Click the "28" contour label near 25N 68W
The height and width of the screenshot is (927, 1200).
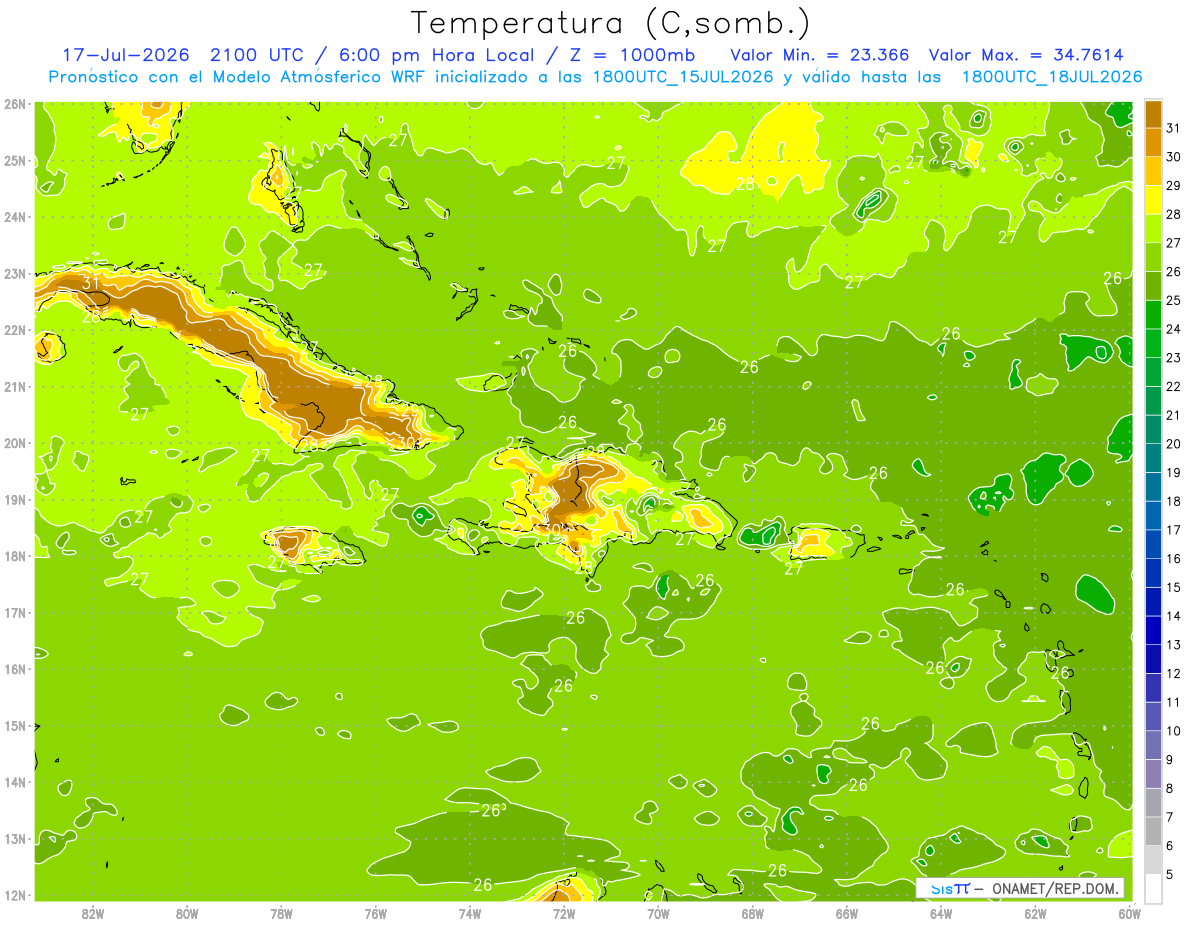(x=745, y=184)
